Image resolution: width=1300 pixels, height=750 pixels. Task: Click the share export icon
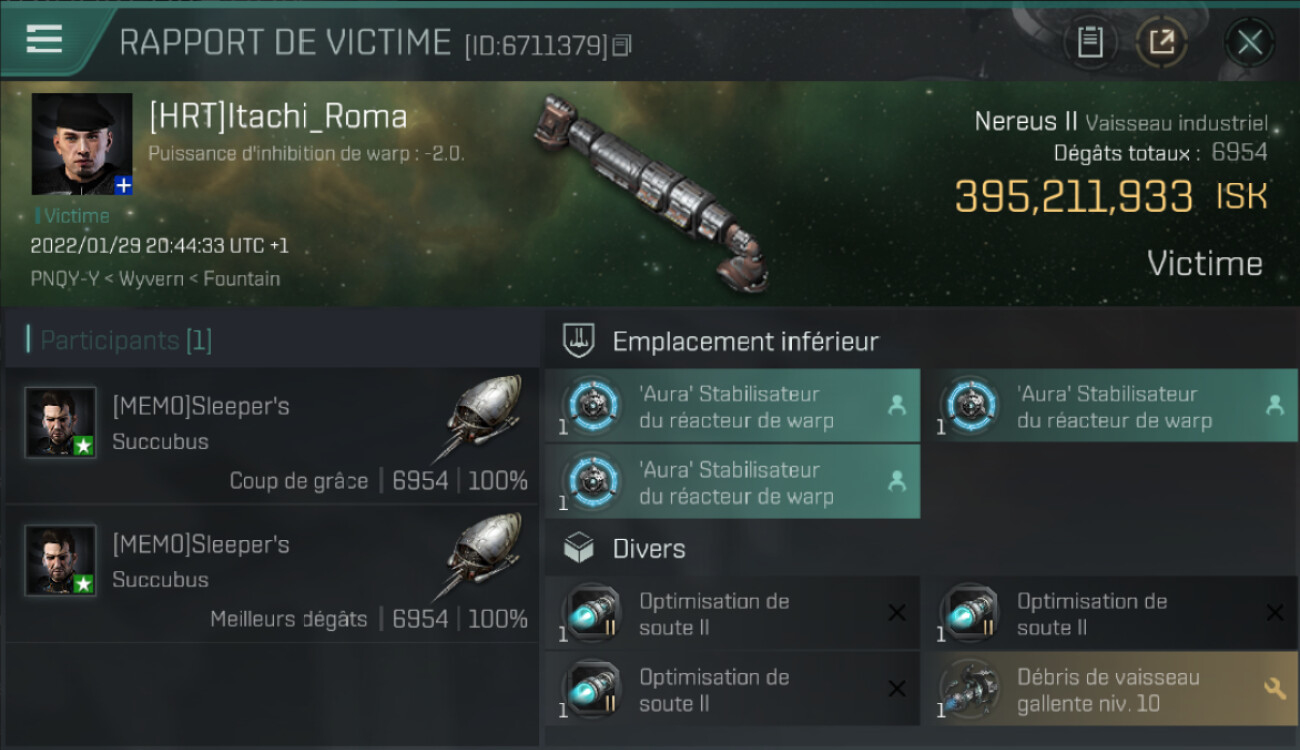tap(1162, 42)
